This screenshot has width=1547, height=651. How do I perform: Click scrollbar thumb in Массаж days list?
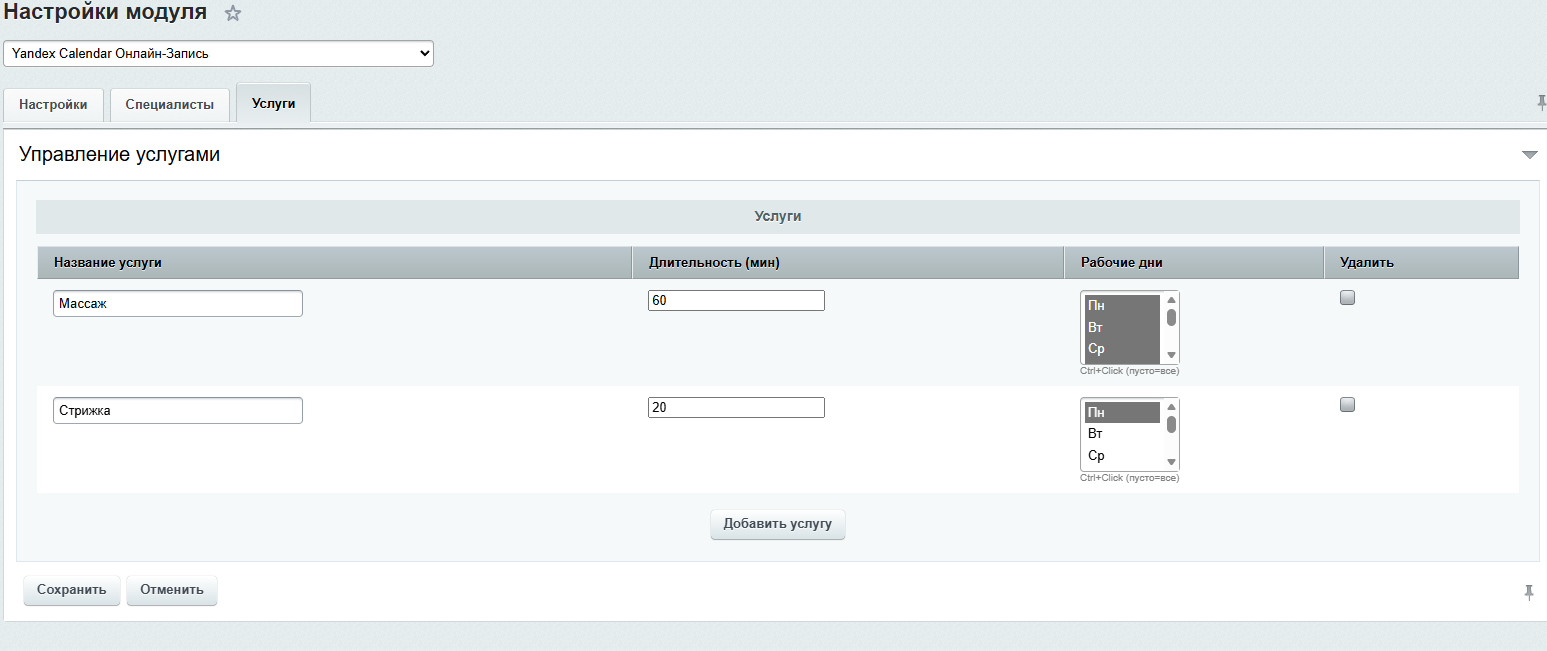tap(1171, 318)
